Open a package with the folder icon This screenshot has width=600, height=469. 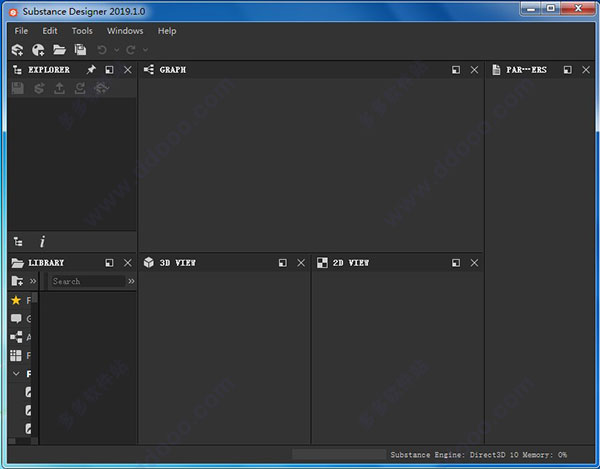(59, 50)
